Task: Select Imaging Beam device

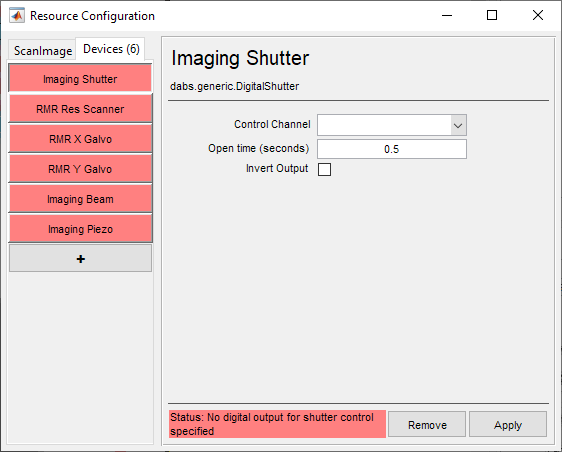Action: point(80,199)
